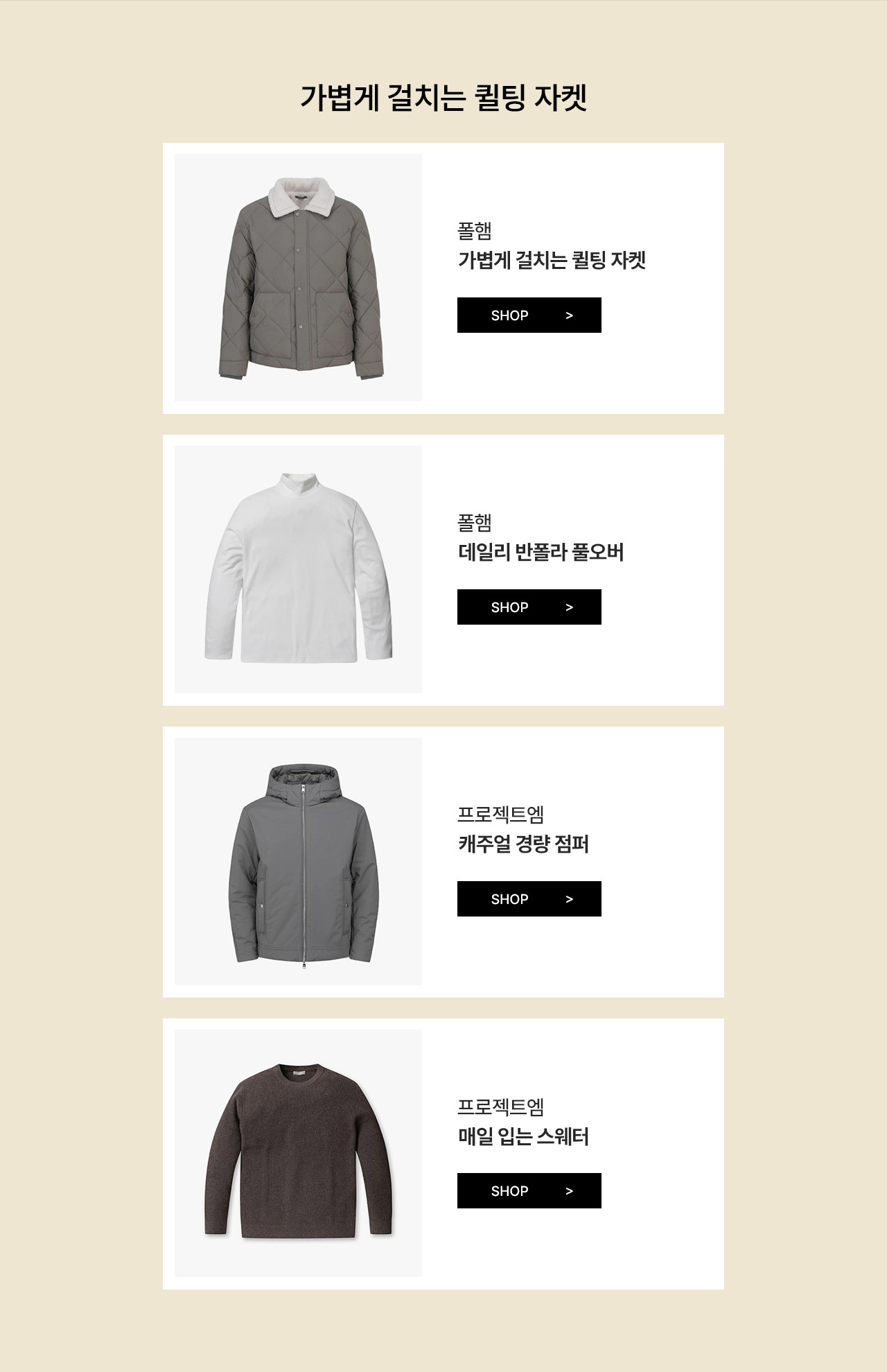The width and height of the screenshot is (887, 1372).
Task: Select the product title 데일리 반폴라 풀오버
Action: (x=541, y=553)
